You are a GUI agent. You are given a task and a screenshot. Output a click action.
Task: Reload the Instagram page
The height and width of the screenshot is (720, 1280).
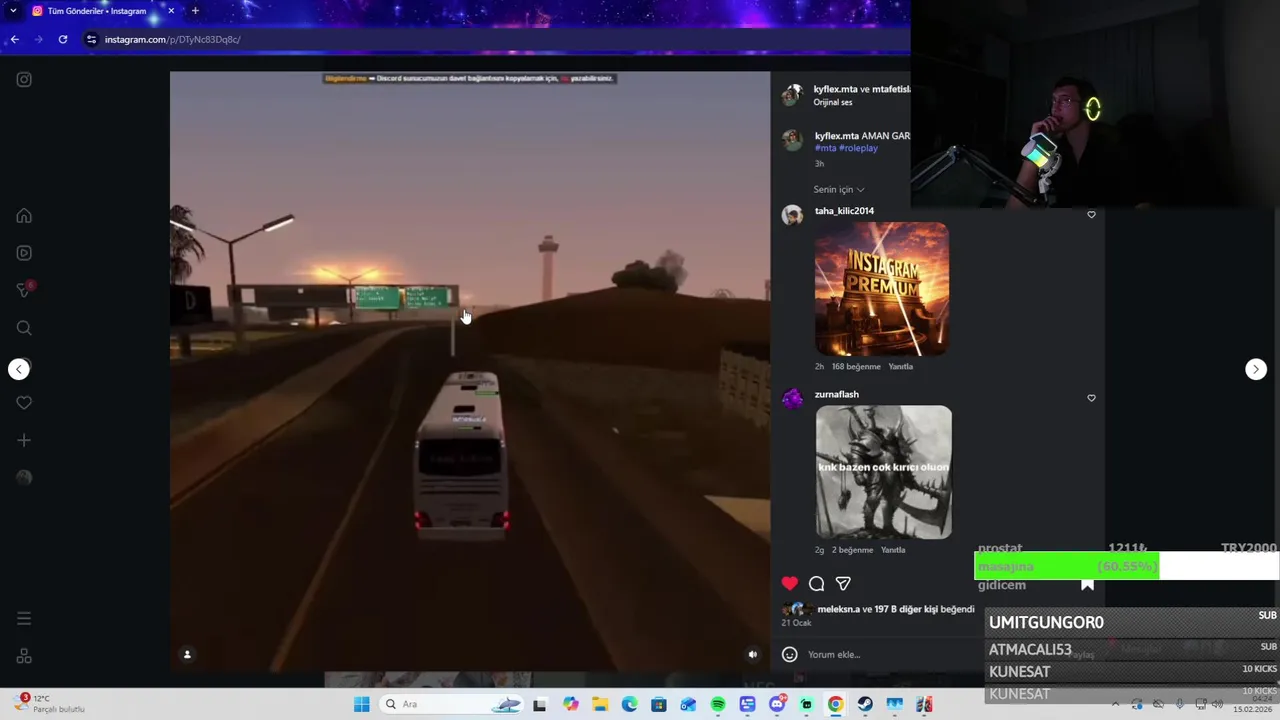pos(62,39)
